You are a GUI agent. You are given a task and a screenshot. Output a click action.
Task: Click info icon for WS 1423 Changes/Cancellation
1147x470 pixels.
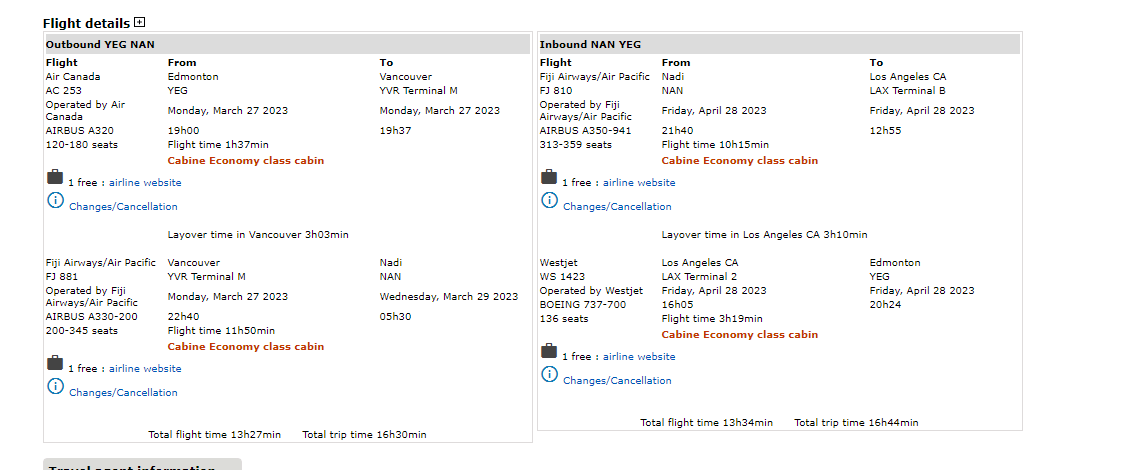(x=549, y=375)
